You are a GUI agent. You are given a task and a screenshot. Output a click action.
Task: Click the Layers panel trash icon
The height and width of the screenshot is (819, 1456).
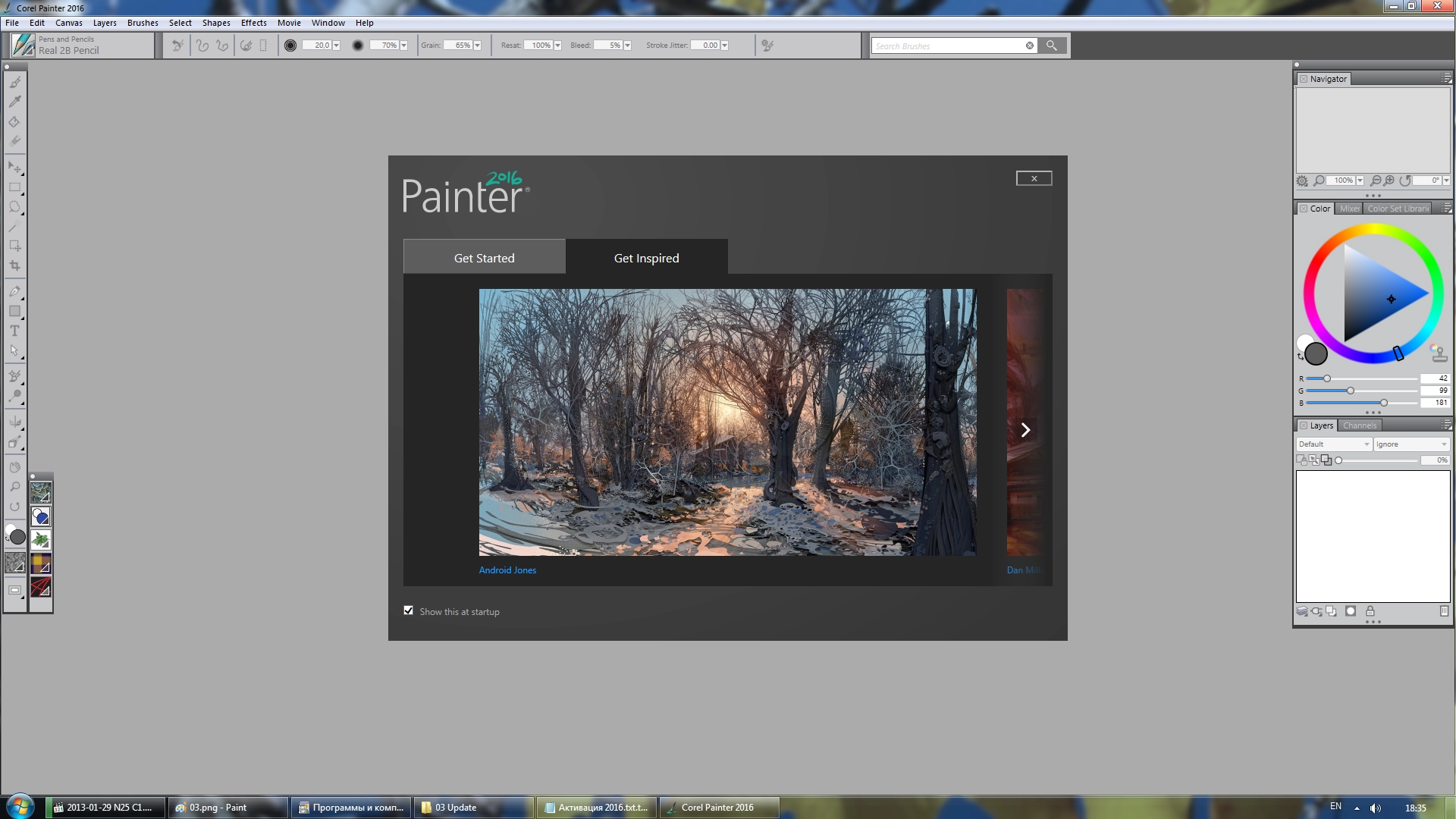pos(1444,611)
